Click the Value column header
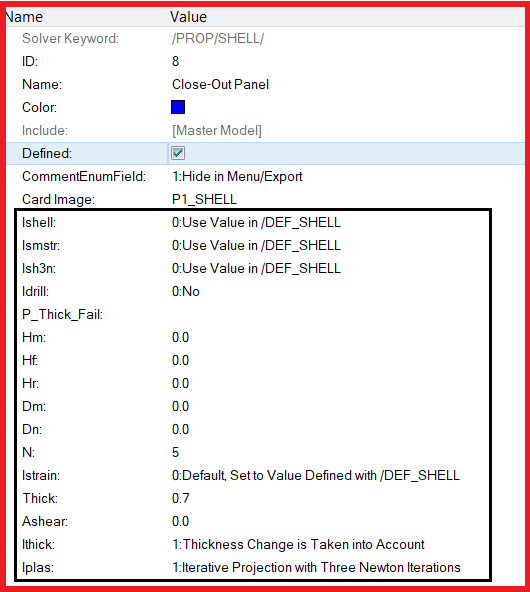This screenshot has width=530, height=592. (x=188, y=17)
